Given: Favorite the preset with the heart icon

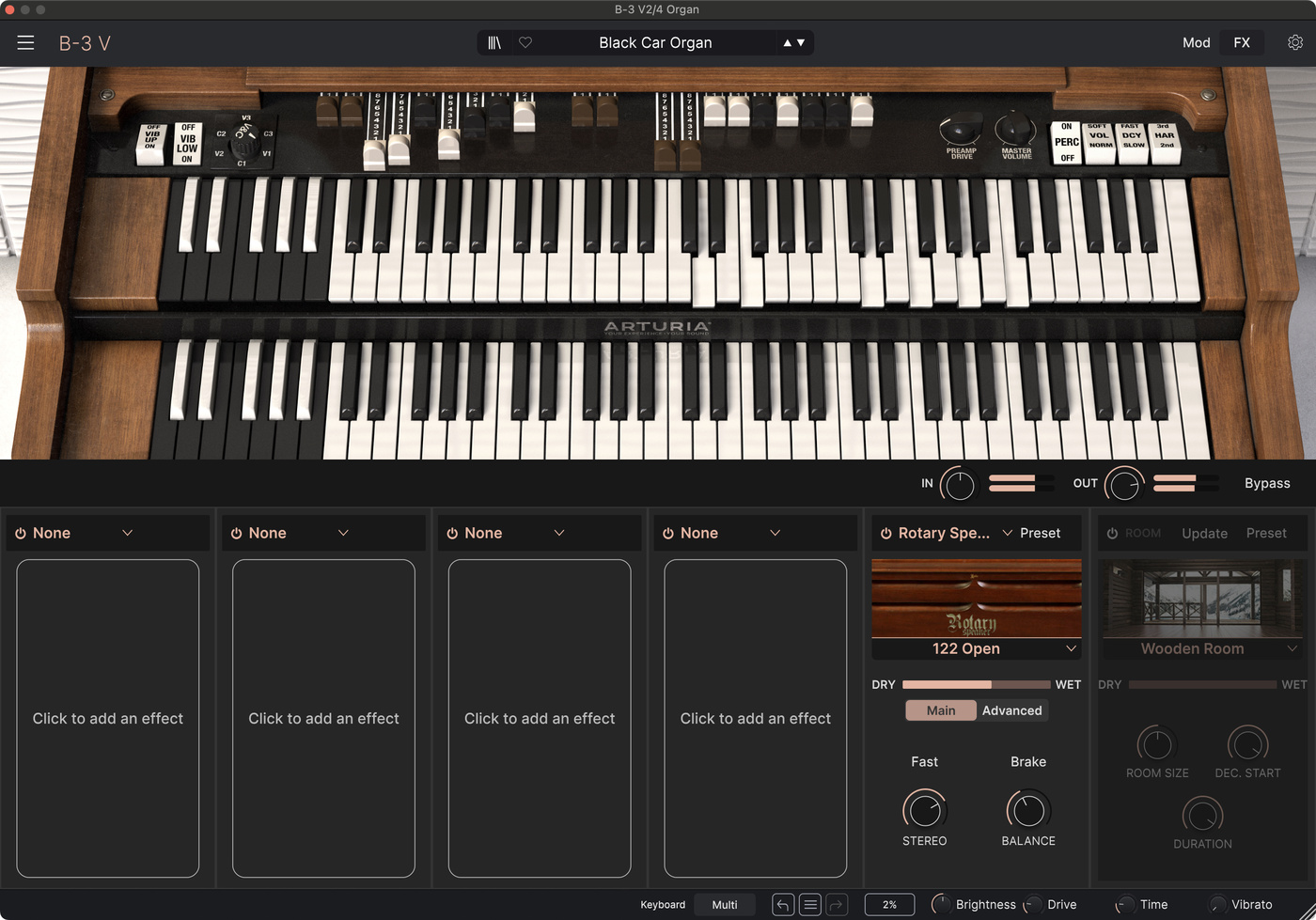Looking at the screenshot, I should pos(525,42).
